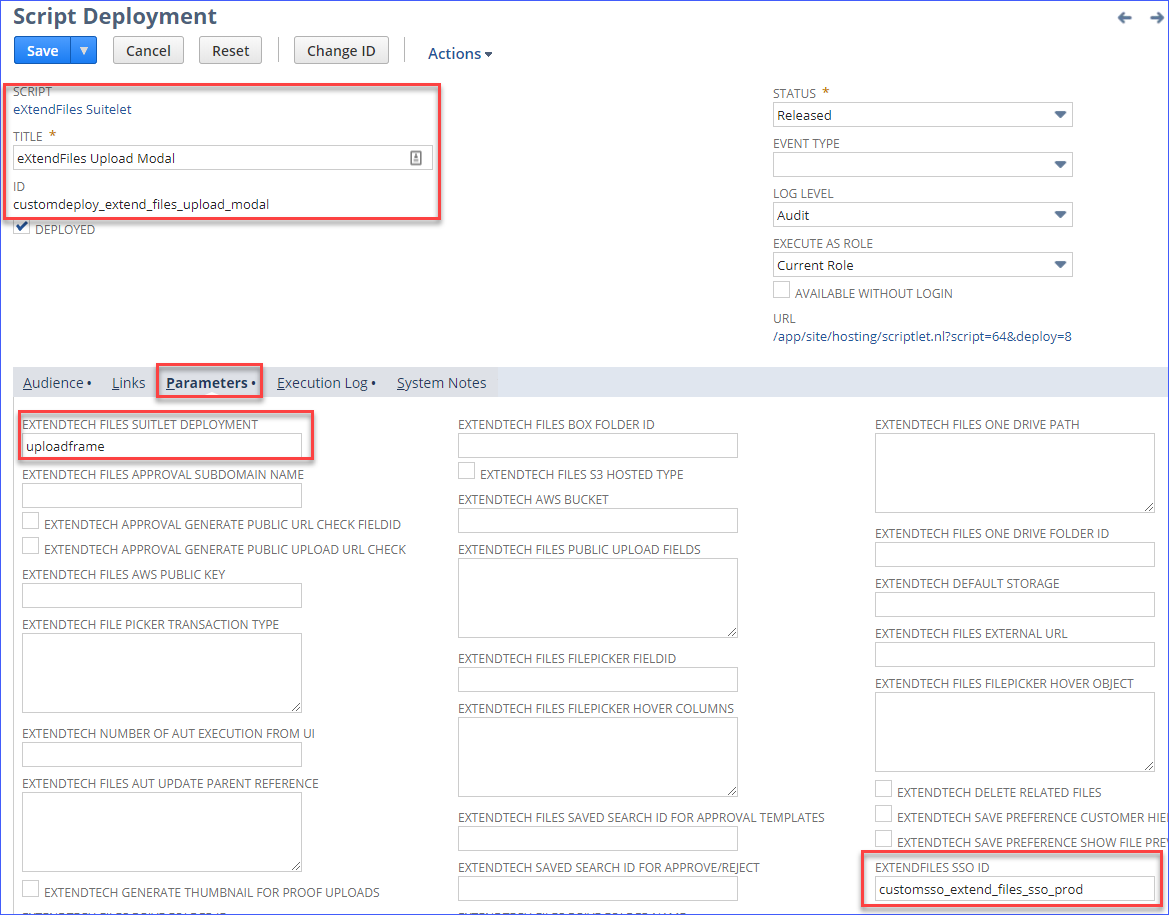The width and height of the screenshot is (1169, 915).
Task: Click the Cancel button
Action: click(148, 49)
